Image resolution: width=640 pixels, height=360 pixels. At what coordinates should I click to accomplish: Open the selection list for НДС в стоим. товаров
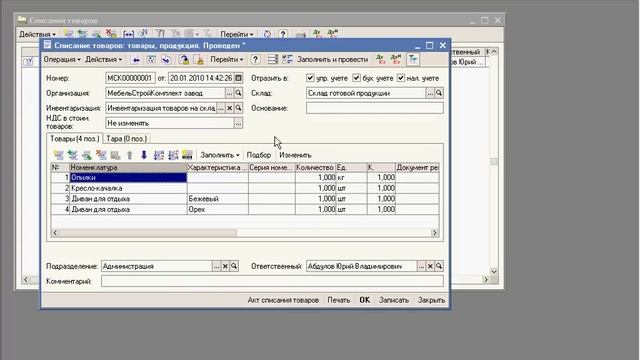pos(238,123)
